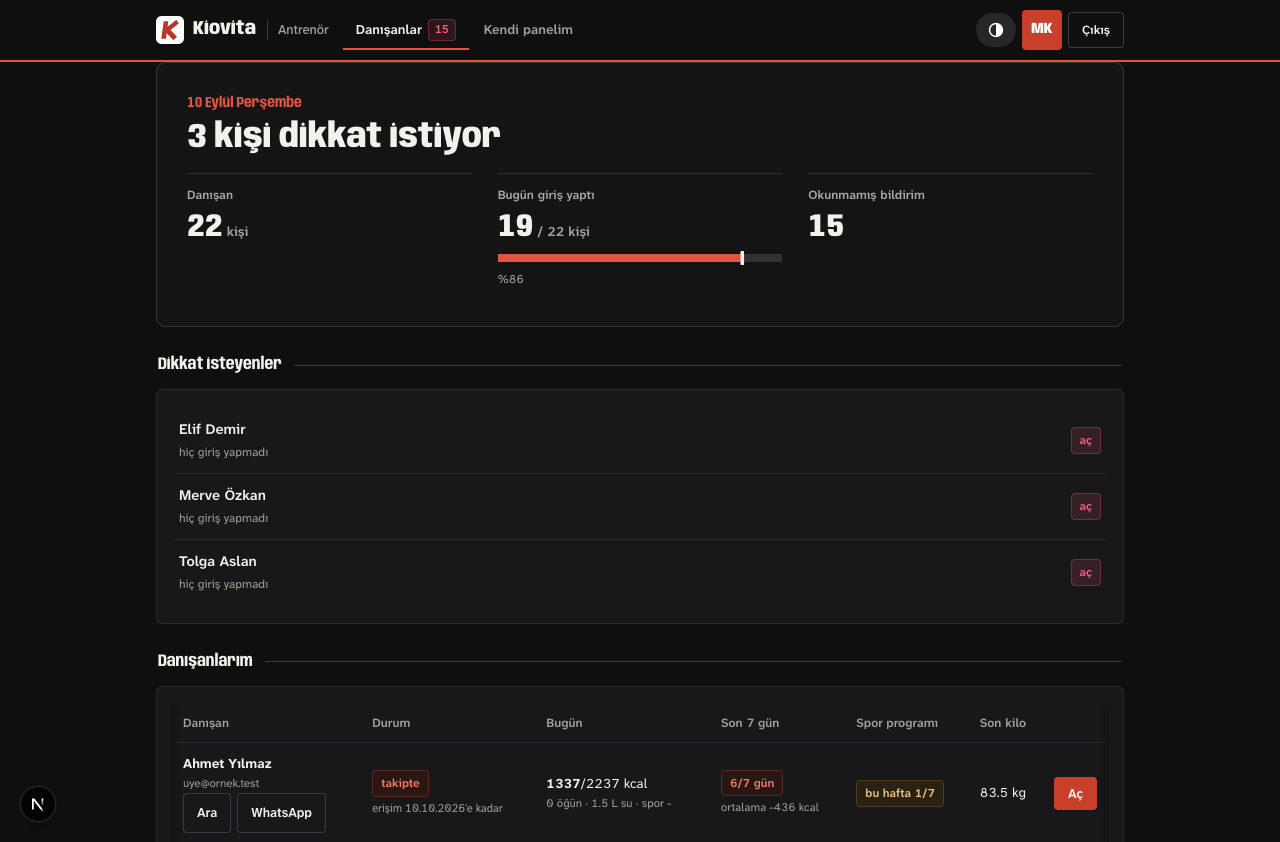
Task: Click the Son kilo column header
Action: coord(1003,723)
